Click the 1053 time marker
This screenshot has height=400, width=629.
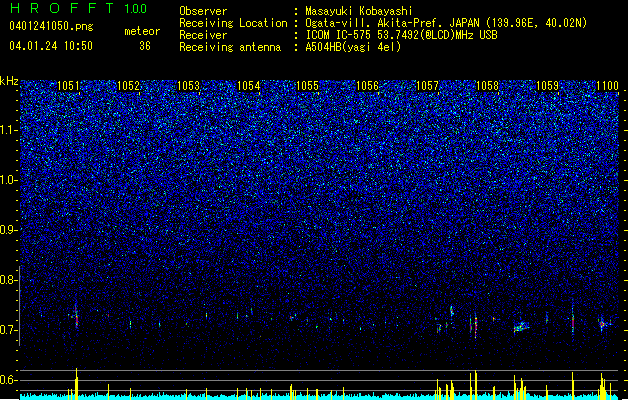[x=188, y=86]
